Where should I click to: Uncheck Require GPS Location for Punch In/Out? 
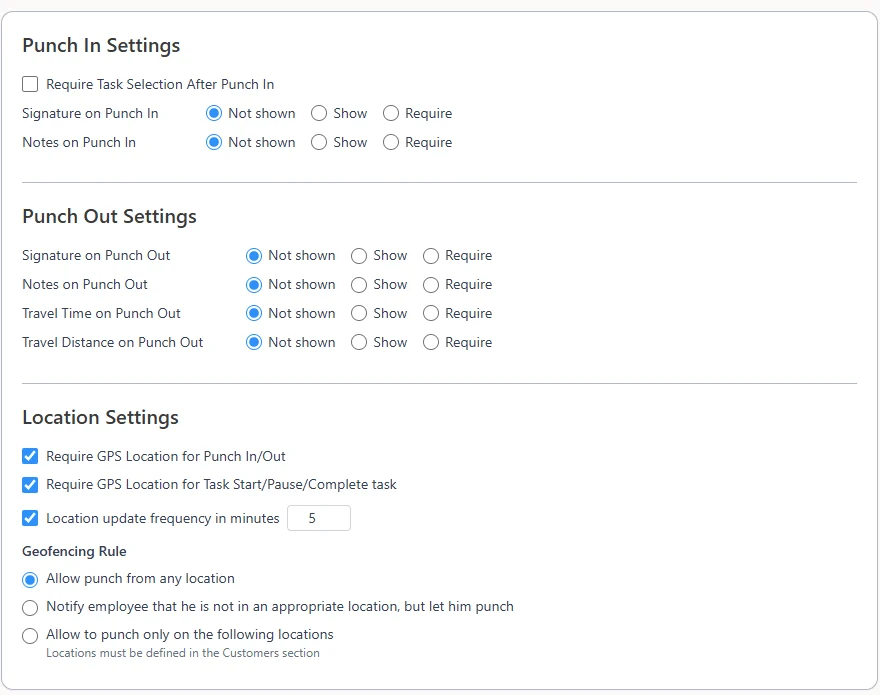30,456
